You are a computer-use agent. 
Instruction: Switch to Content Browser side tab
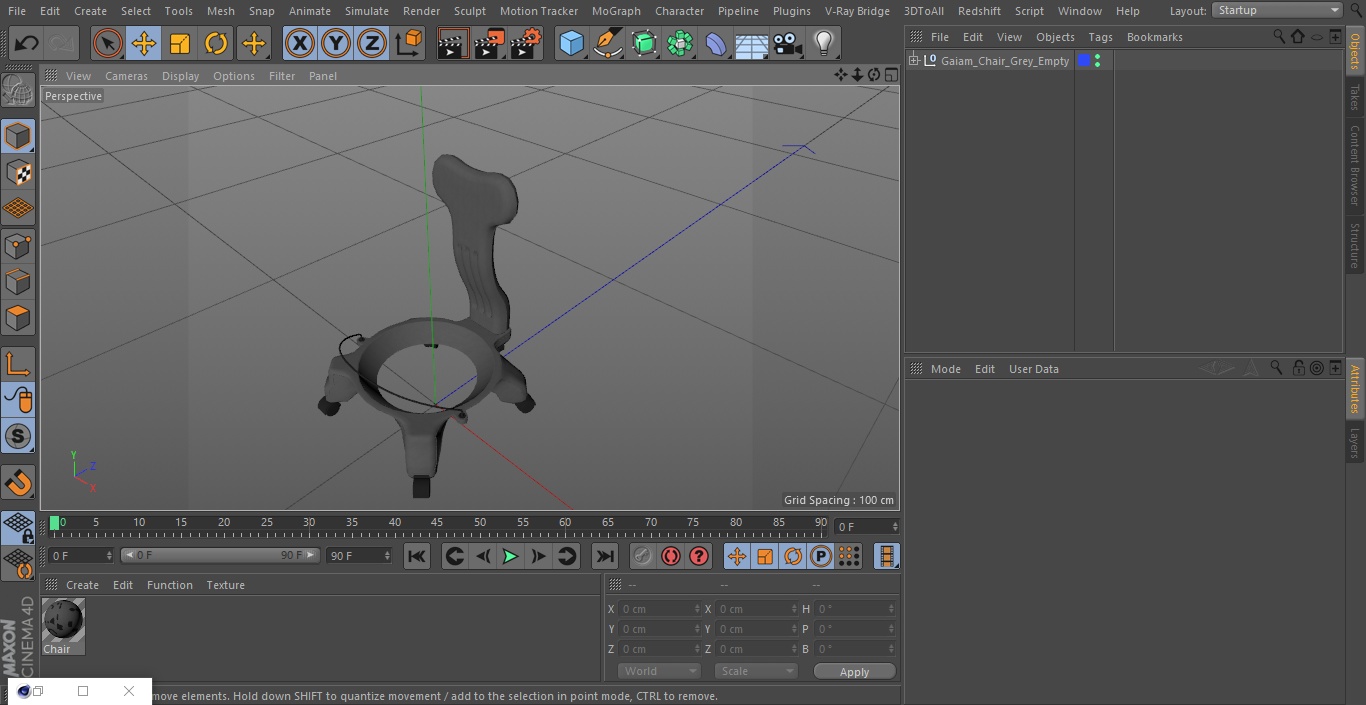click(x=1355, y=165)
